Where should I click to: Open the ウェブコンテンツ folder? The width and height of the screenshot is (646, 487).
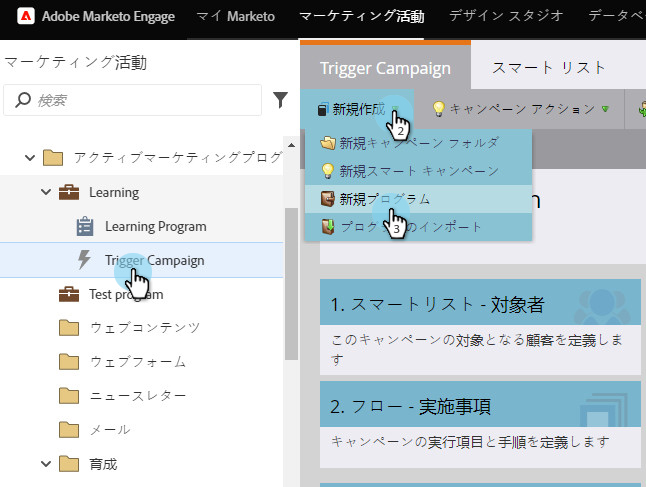(x=145, y=328)
